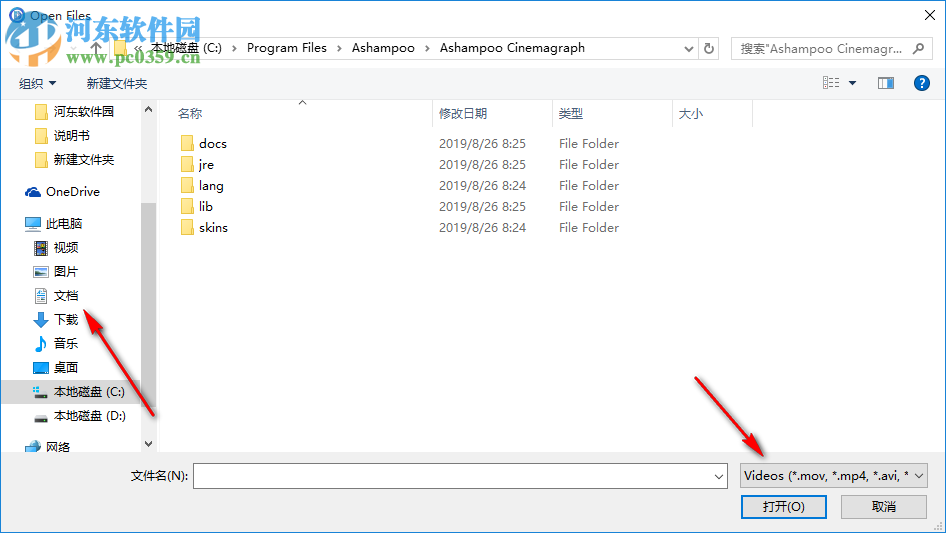This screenshot has width=946, height=533.
Task: Open 桌面 in sidebar
Action: [x=56, y=368]
